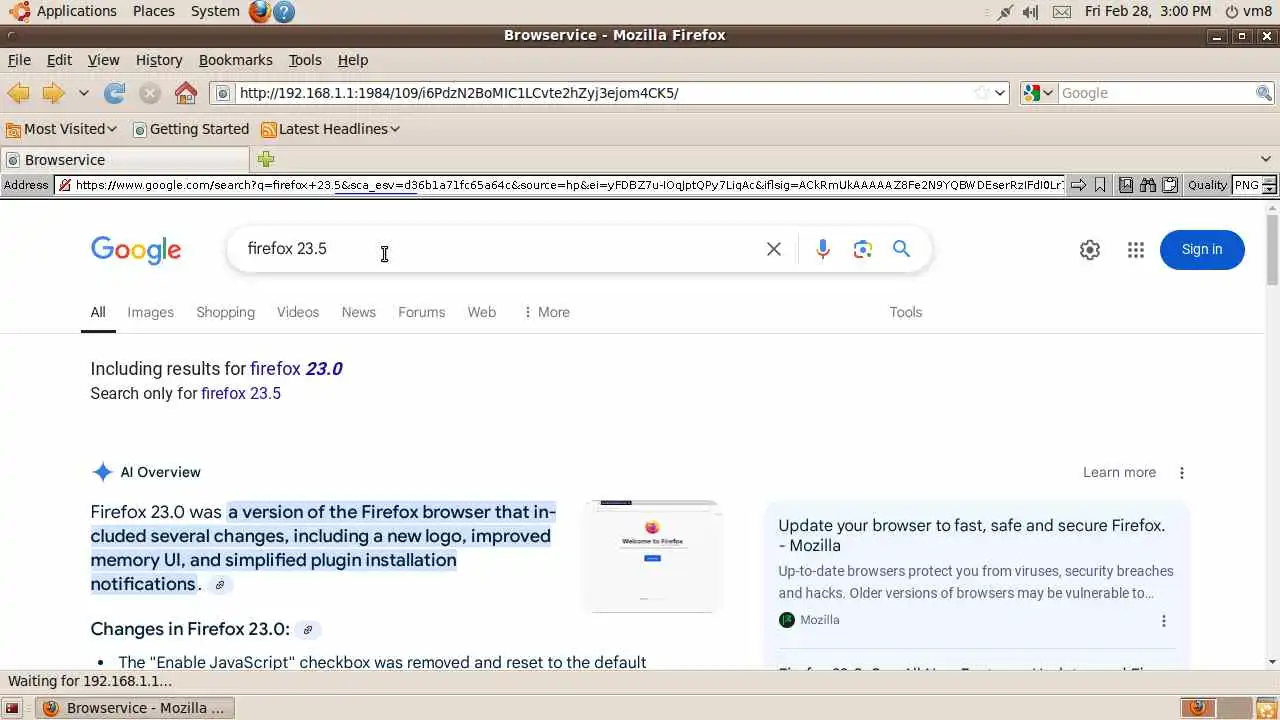Search only for firefox 23.5
This screenshot has width=1280, height=720.
(241, 393)
